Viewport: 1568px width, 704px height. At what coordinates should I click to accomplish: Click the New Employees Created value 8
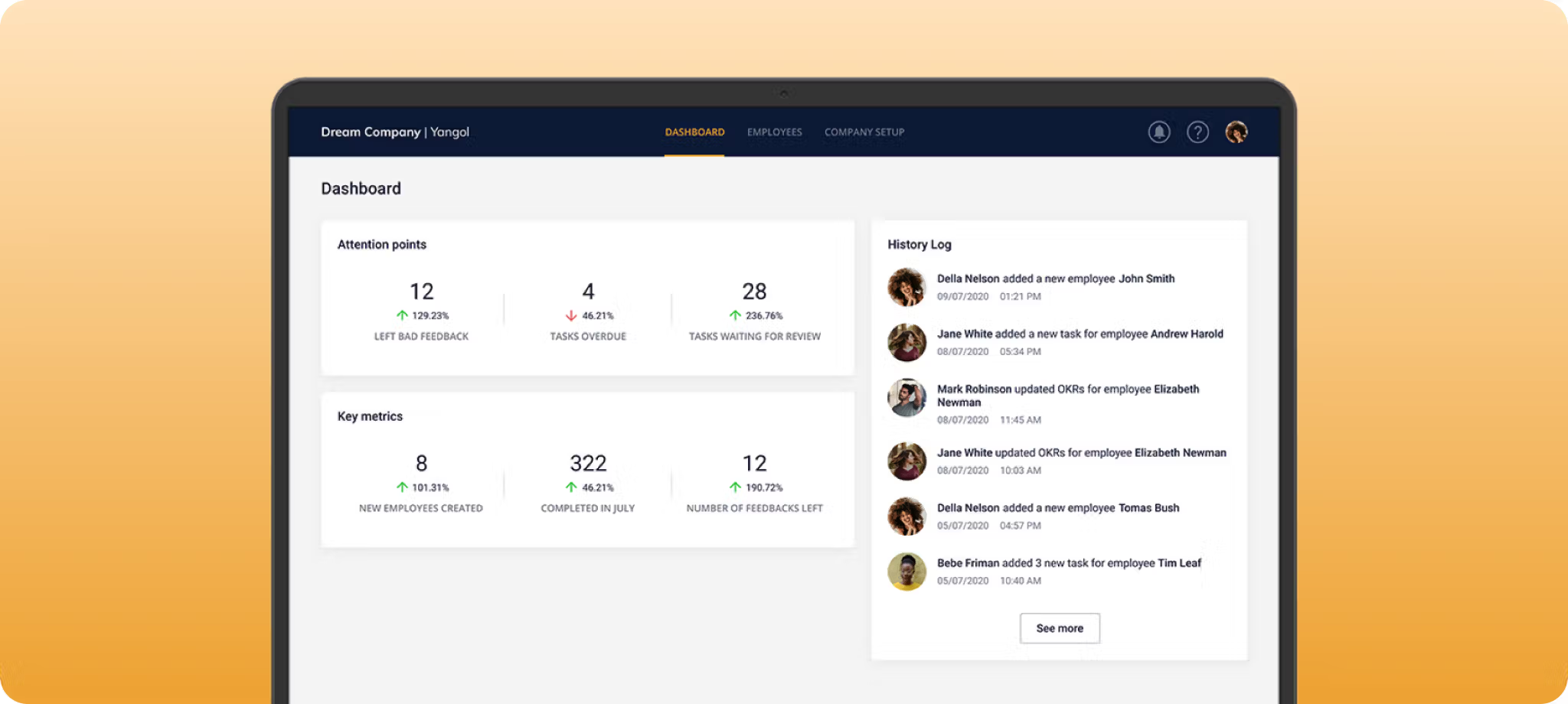click(422, 464)
